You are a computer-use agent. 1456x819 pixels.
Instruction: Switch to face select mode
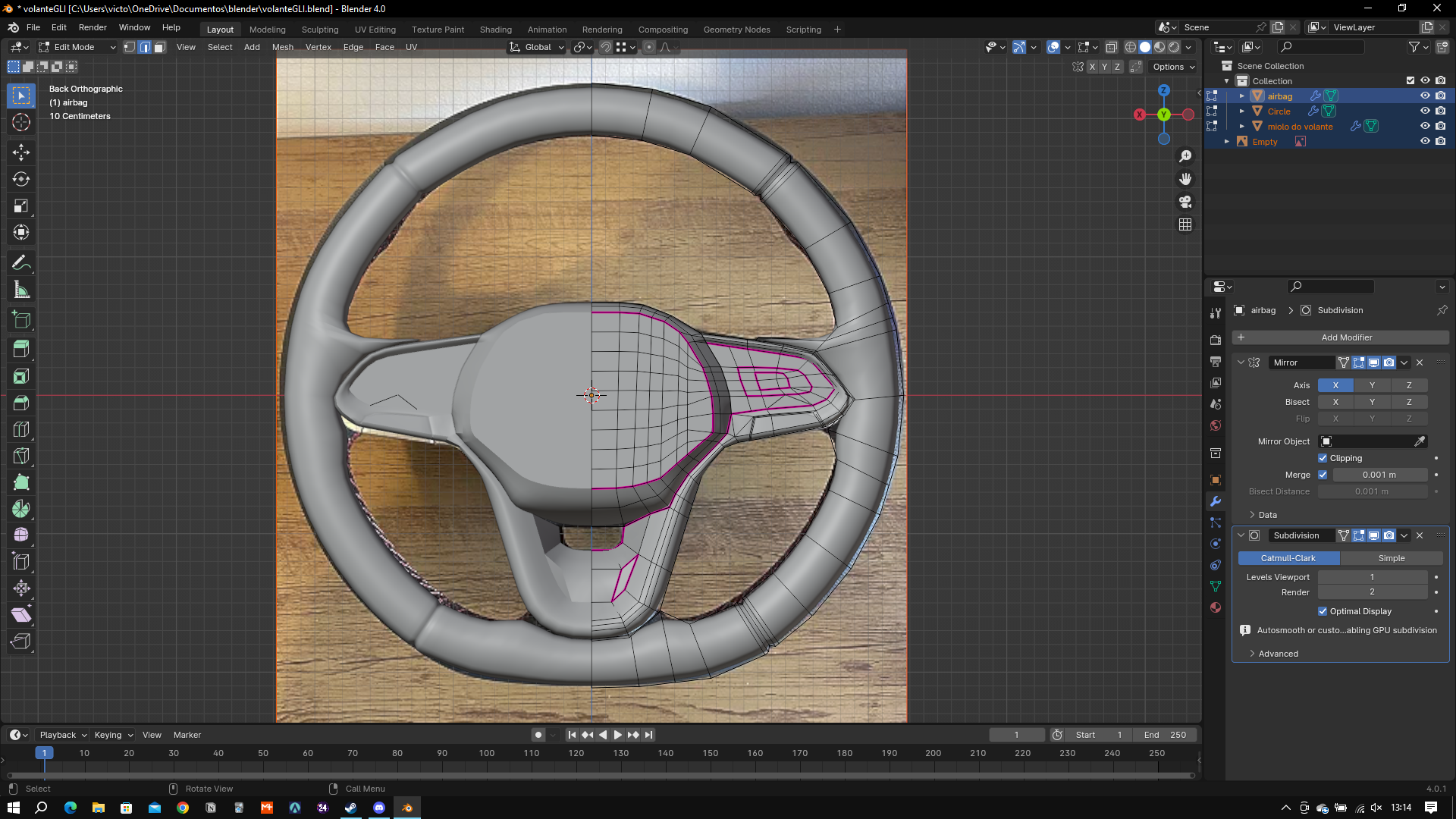[160, 47]
